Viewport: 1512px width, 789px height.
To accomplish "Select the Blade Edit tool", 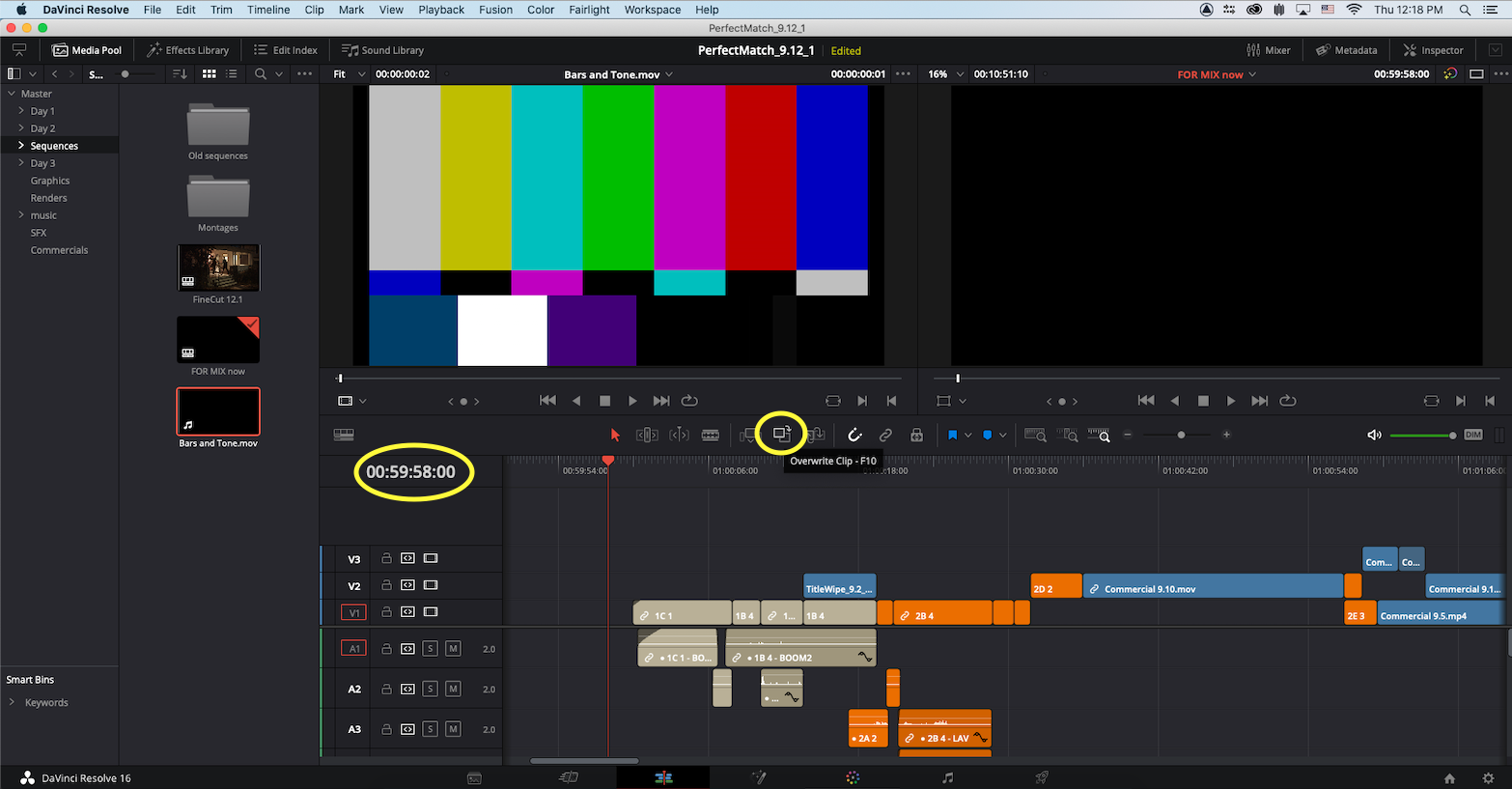I will coord(711,435).
